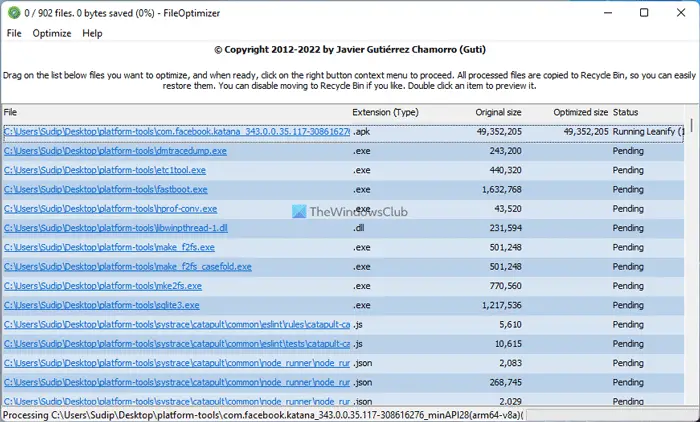The height and width of the screenshot is (422, 700).
Task: Click the 5,610 size value
Action: click(x=510, y=324)
